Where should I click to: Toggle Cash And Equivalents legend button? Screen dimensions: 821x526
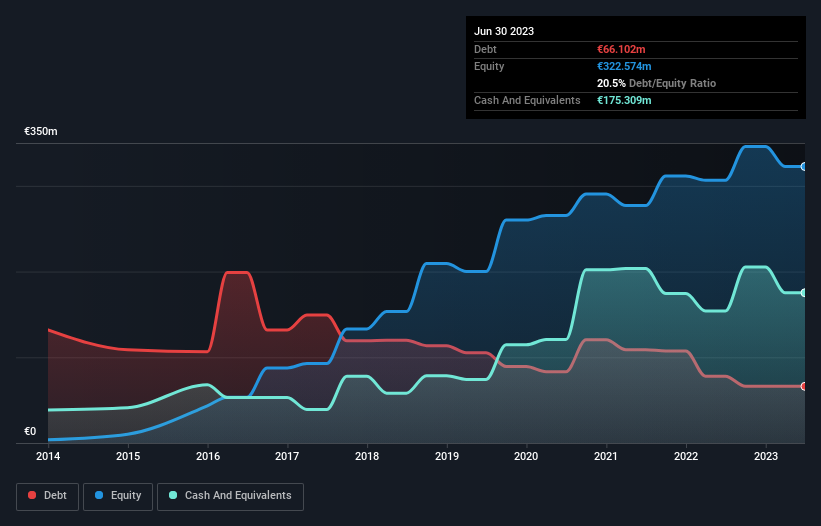click(230, 496)
